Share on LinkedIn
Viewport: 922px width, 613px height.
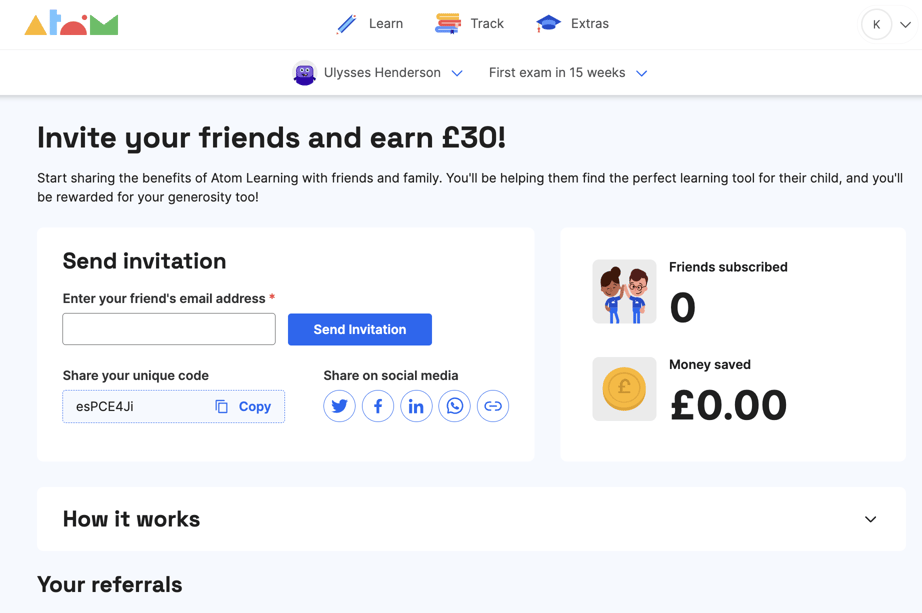coord(416,406)
